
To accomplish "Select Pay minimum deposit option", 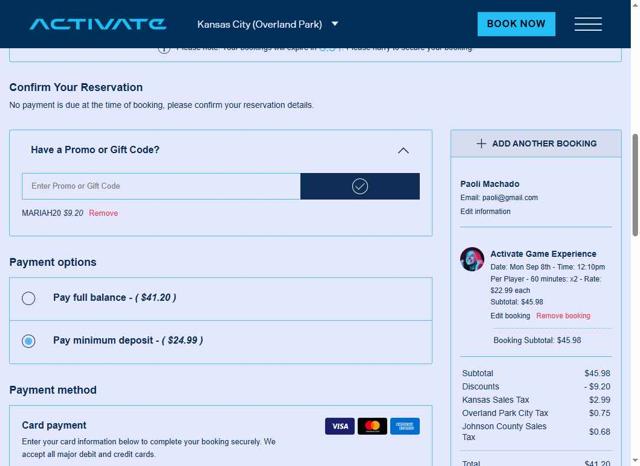I will pyautogui.click(x=29, y=341).
